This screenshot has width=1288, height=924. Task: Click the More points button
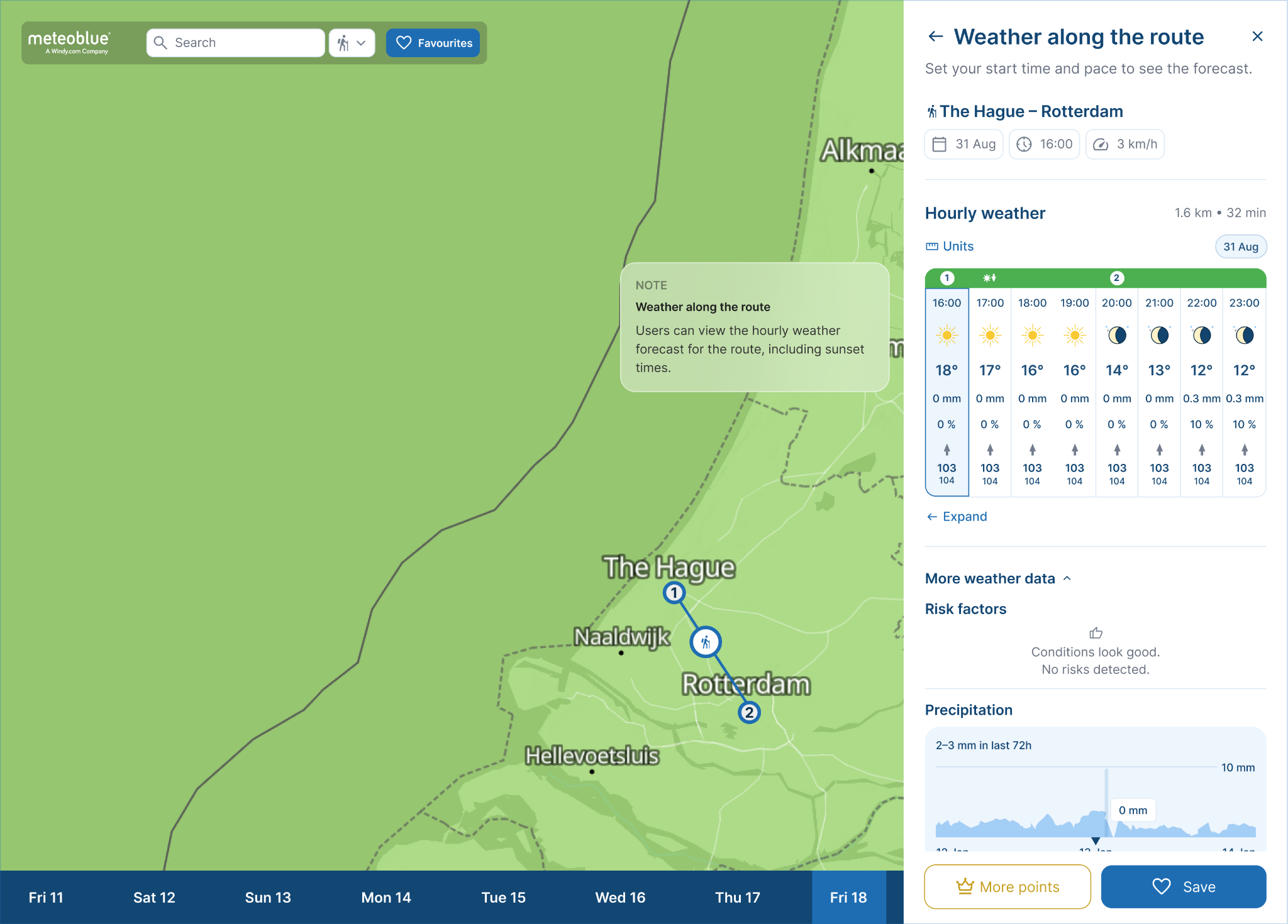point(1008,887)
